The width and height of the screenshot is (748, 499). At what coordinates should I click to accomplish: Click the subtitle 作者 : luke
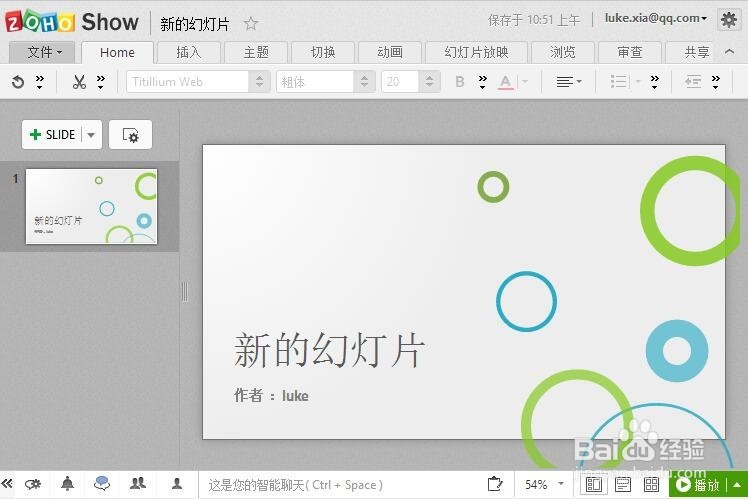[271, 395]
